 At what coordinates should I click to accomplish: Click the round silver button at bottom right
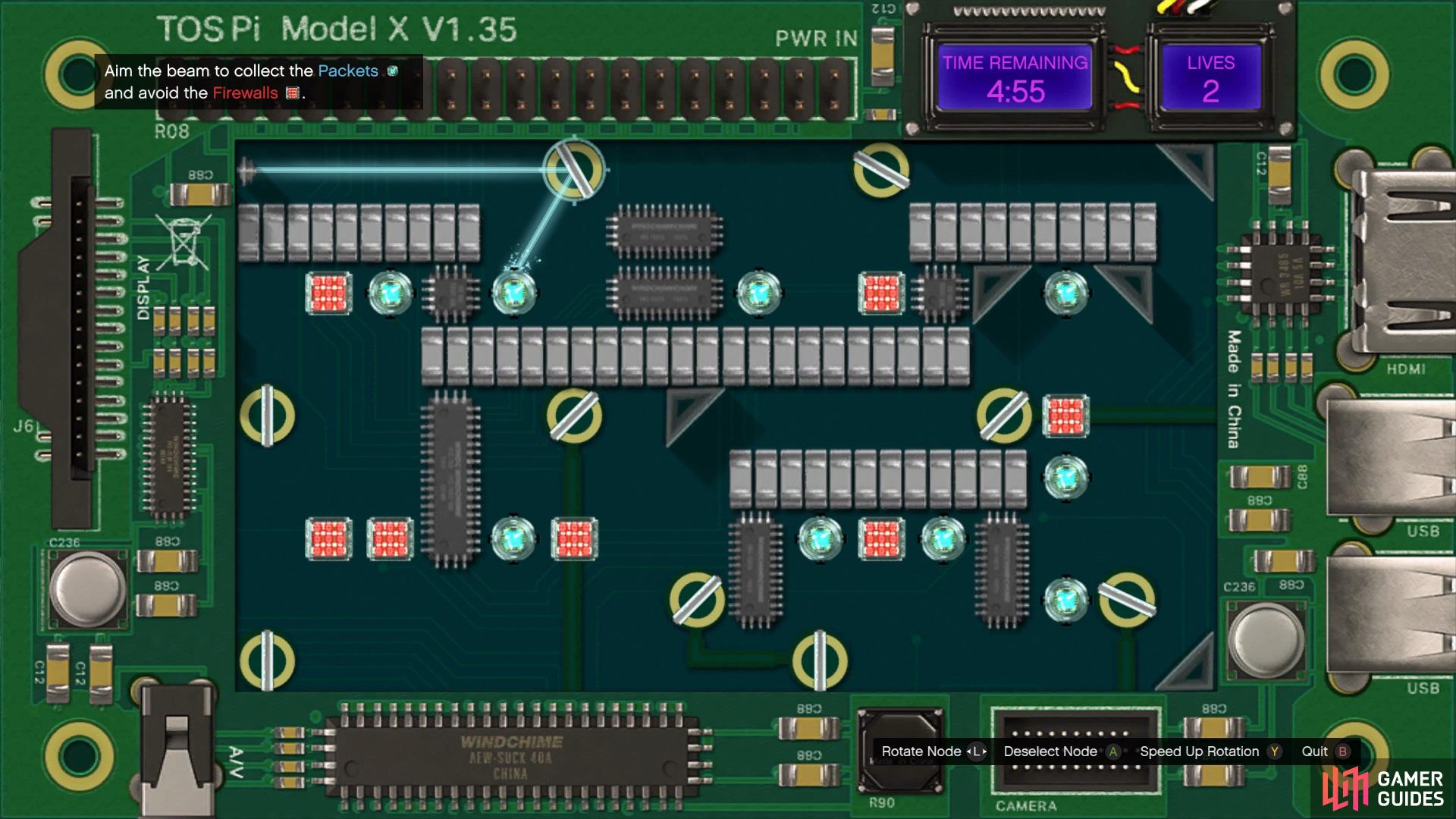click(1265, 639)
